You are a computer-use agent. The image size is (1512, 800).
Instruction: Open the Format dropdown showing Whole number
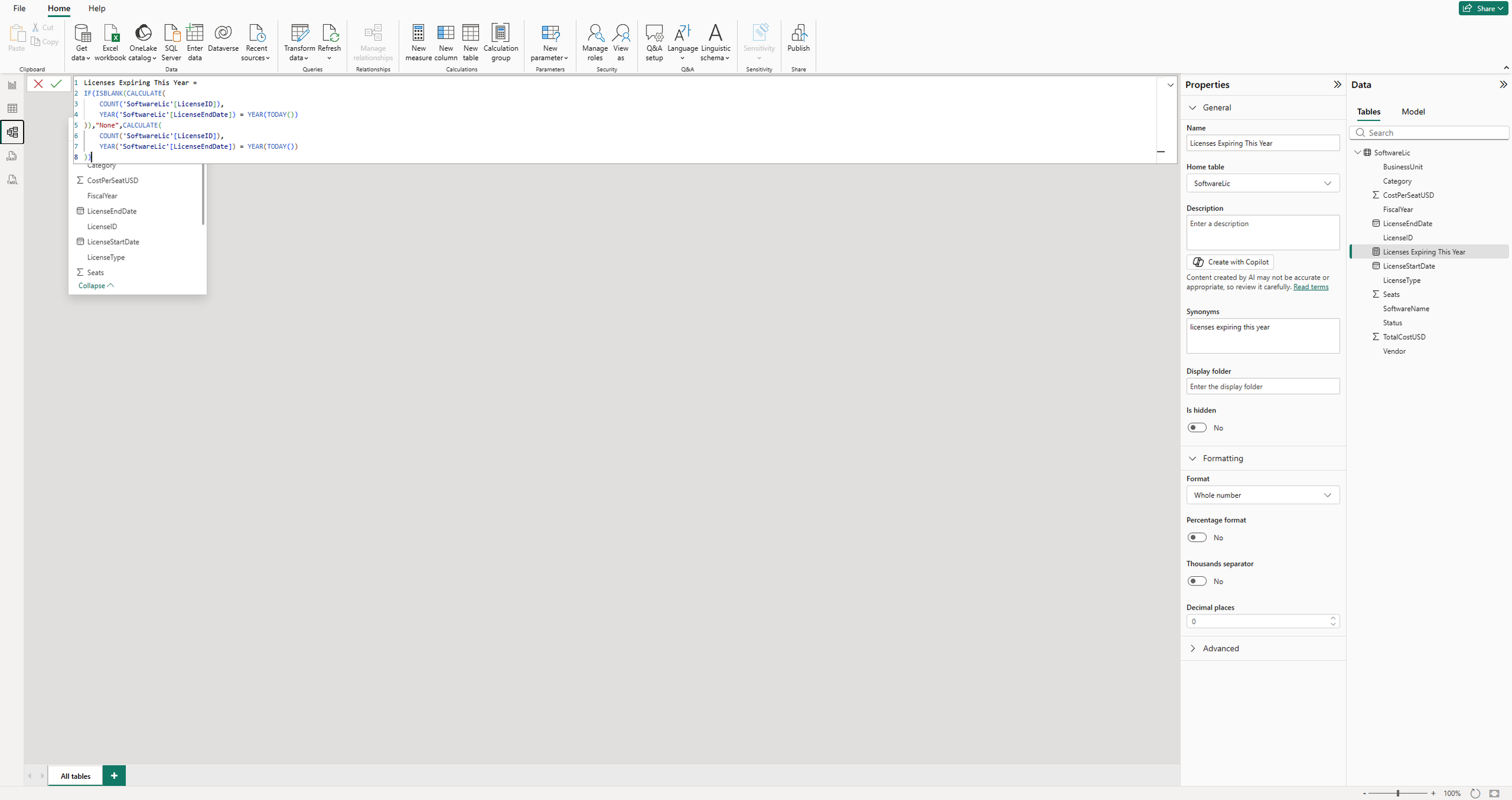pos(1262,495)
